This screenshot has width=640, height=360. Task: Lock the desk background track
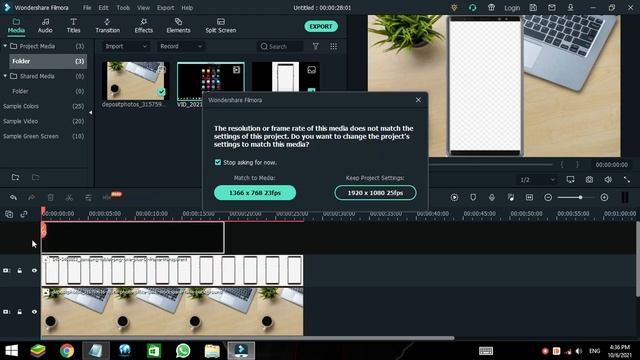click(x=20, y=312)
